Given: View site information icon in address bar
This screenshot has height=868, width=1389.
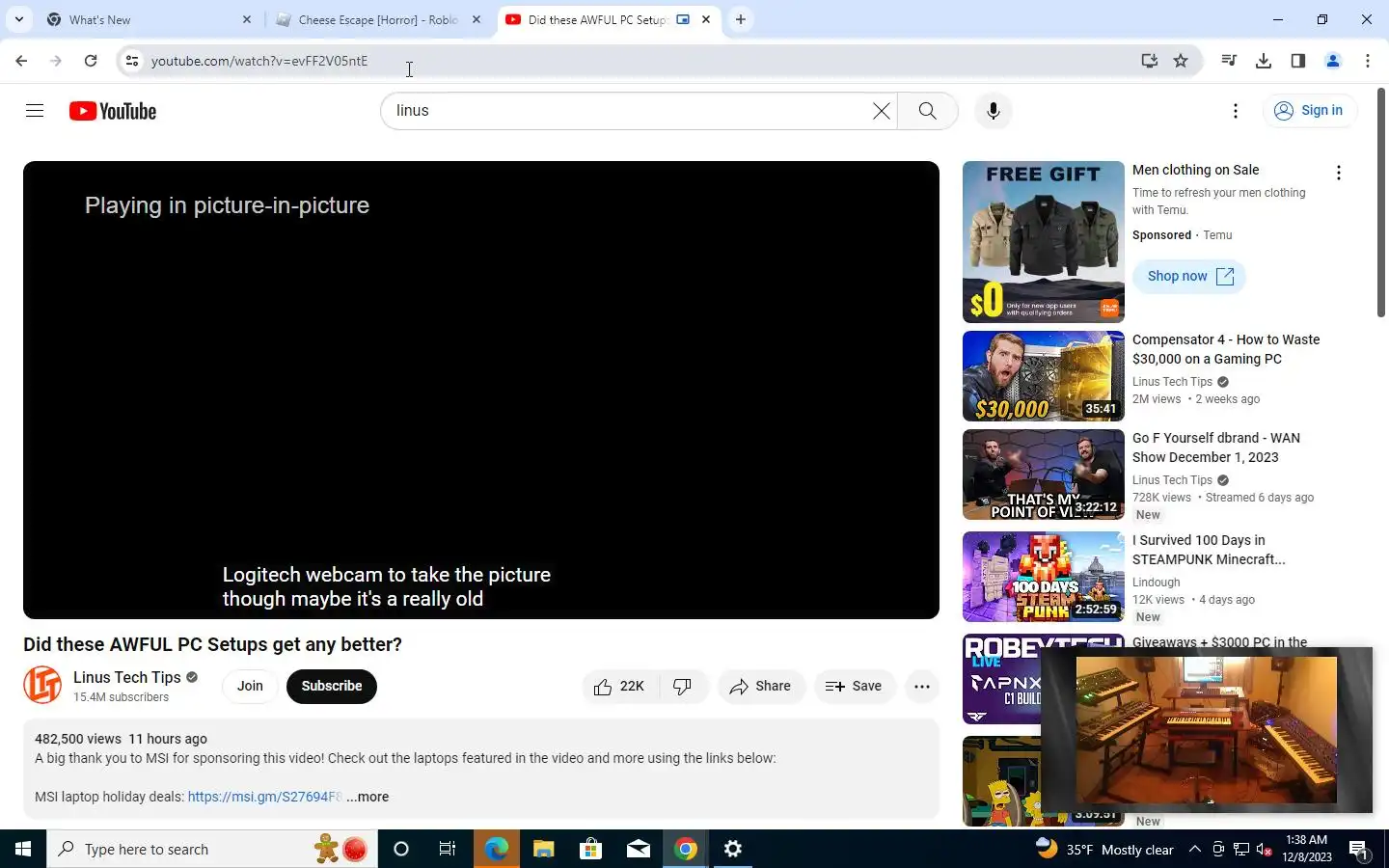Looking at the screenshot, I should [132, 61].
